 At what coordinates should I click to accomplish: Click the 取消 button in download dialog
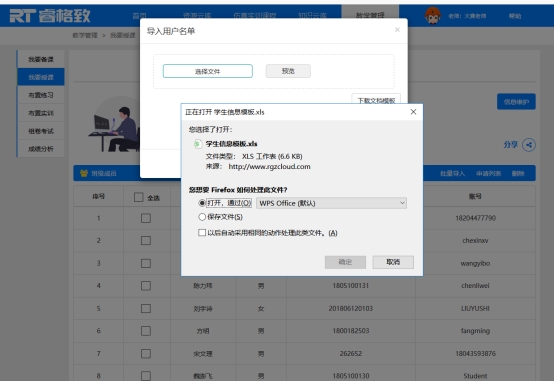pyautogui.click(x=393, y=262)
